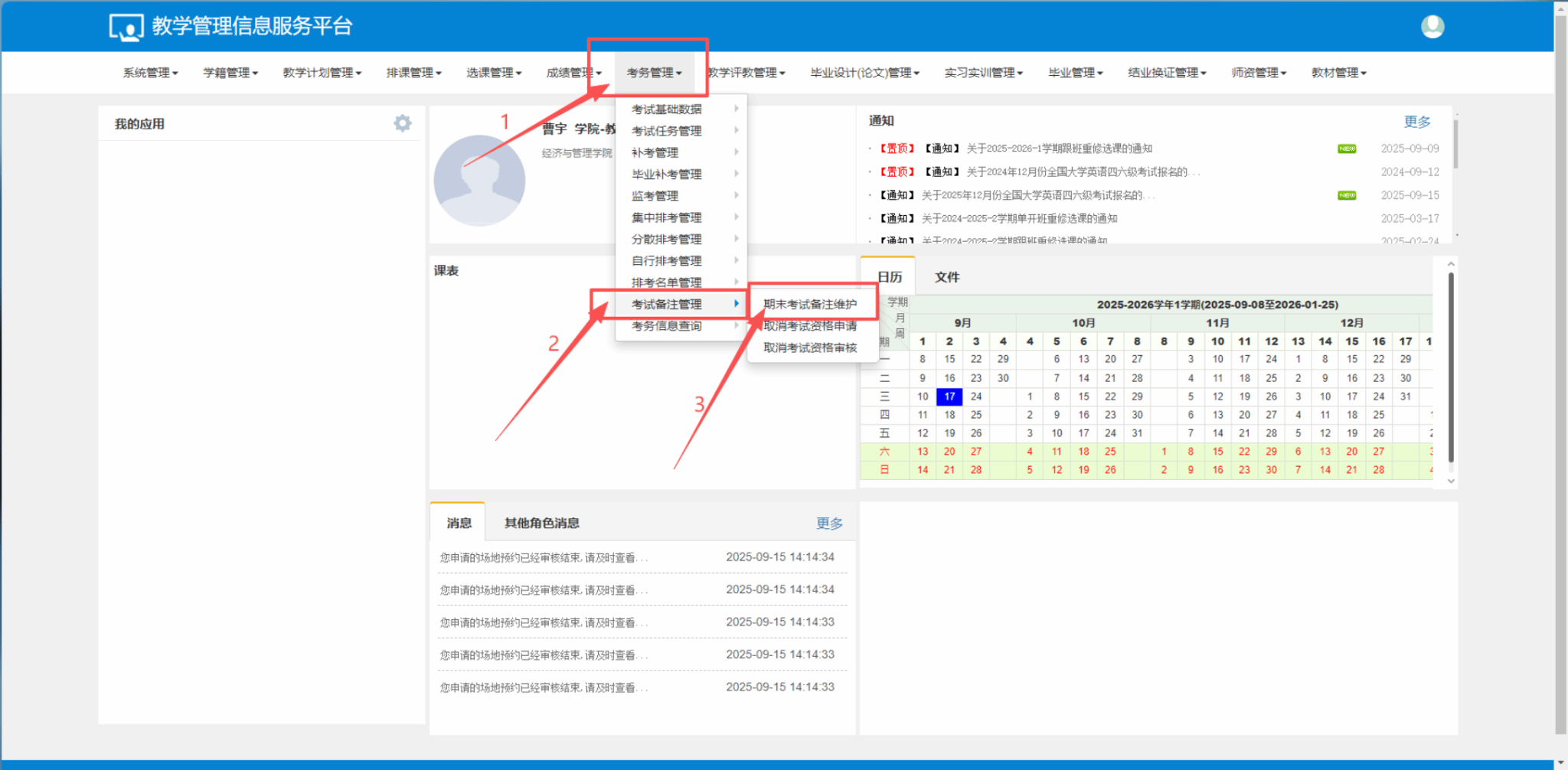The image size is (1568, 770).
Task: Open the 排课管理 dropdown menu
Action: pyautogui.click(x=413, y=73)
